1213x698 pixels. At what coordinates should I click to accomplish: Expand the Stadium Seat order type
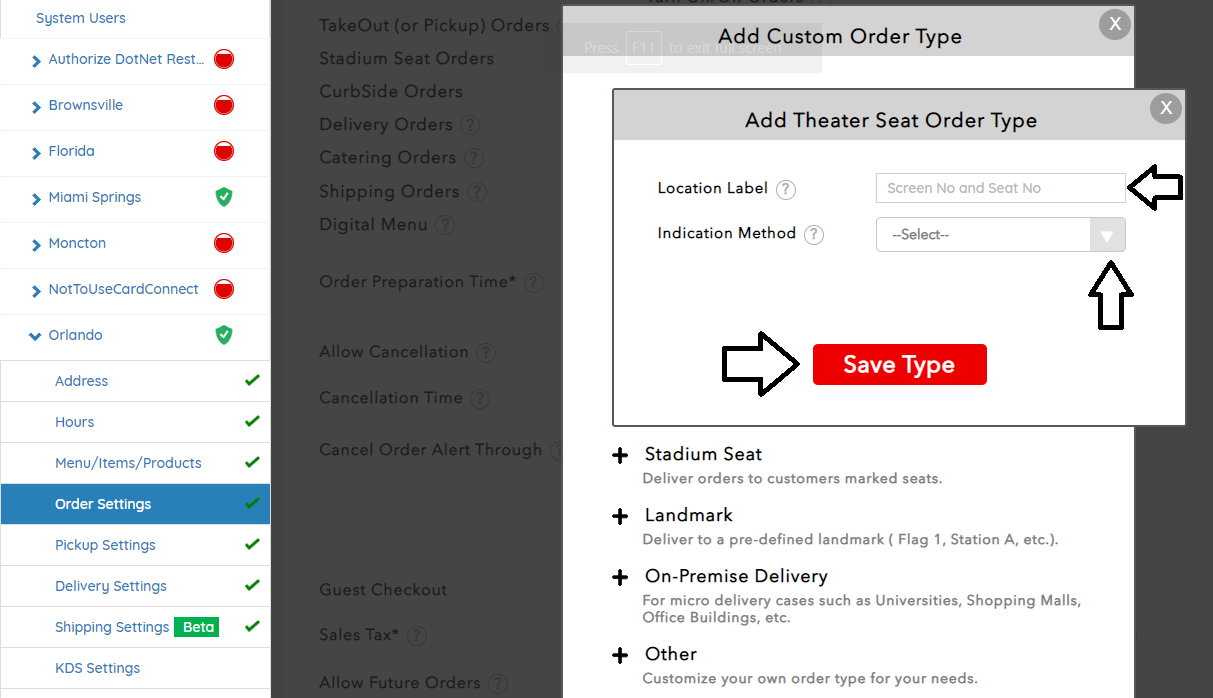(x=621, y=456)
